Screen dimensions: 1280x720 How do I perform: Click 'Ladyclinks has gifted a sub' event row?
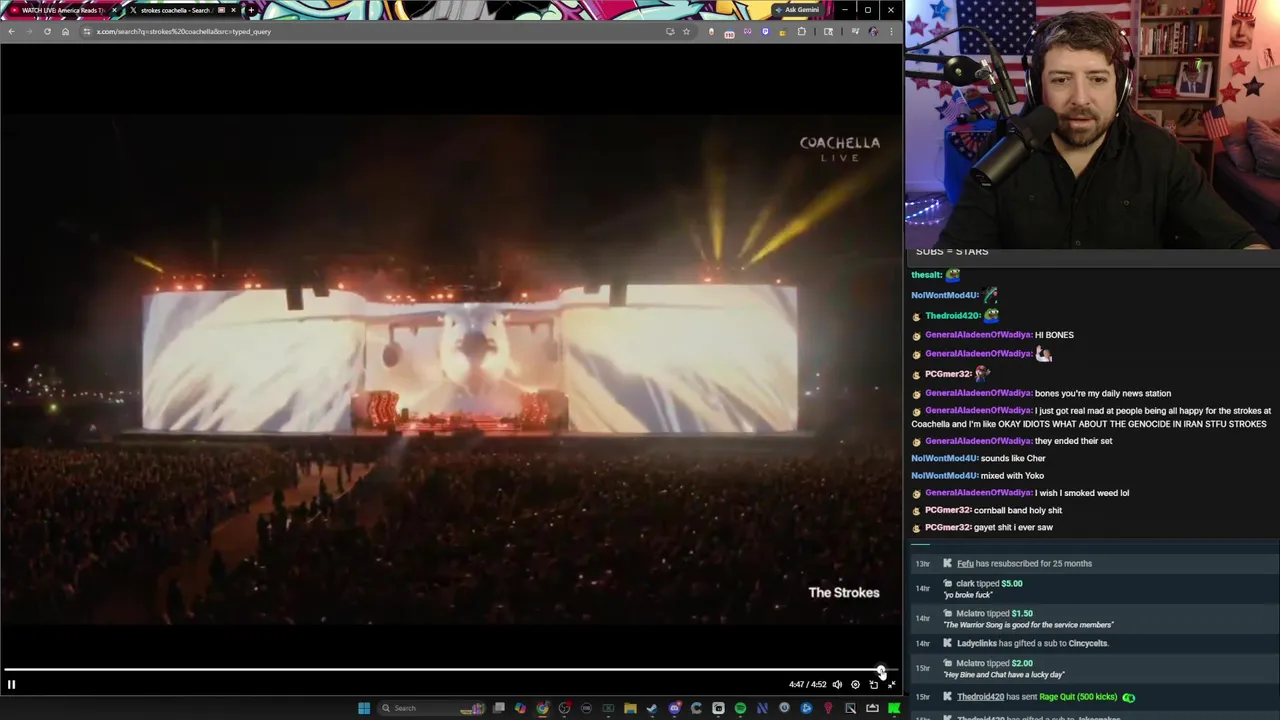tap(1092, 643)
